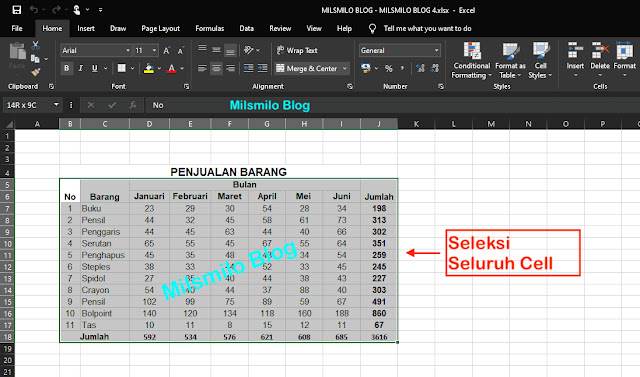Open Borders dropdown arrow
The height and width of the screenshot is (377, 640).
coord(132,68)
